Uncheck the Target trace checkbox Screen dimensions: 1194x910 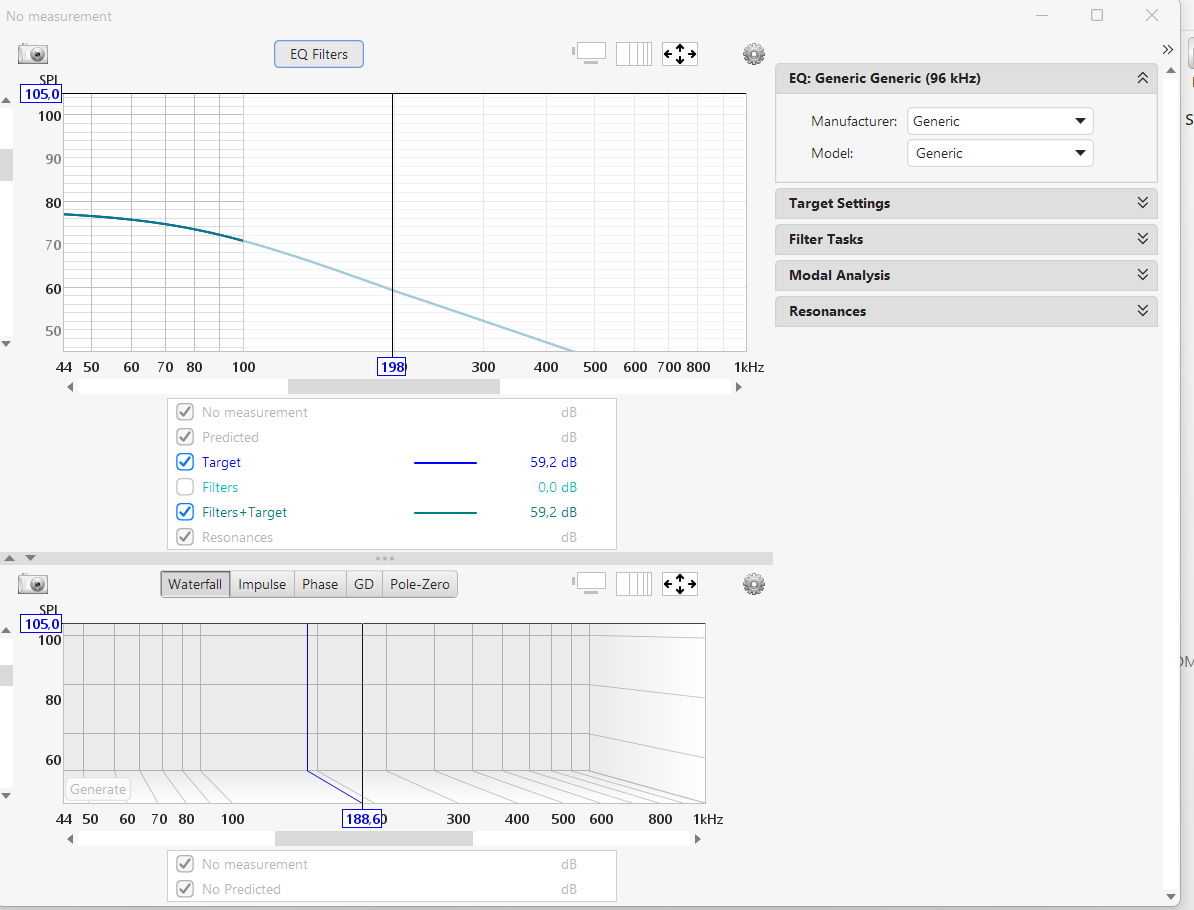tap(185, 462)
